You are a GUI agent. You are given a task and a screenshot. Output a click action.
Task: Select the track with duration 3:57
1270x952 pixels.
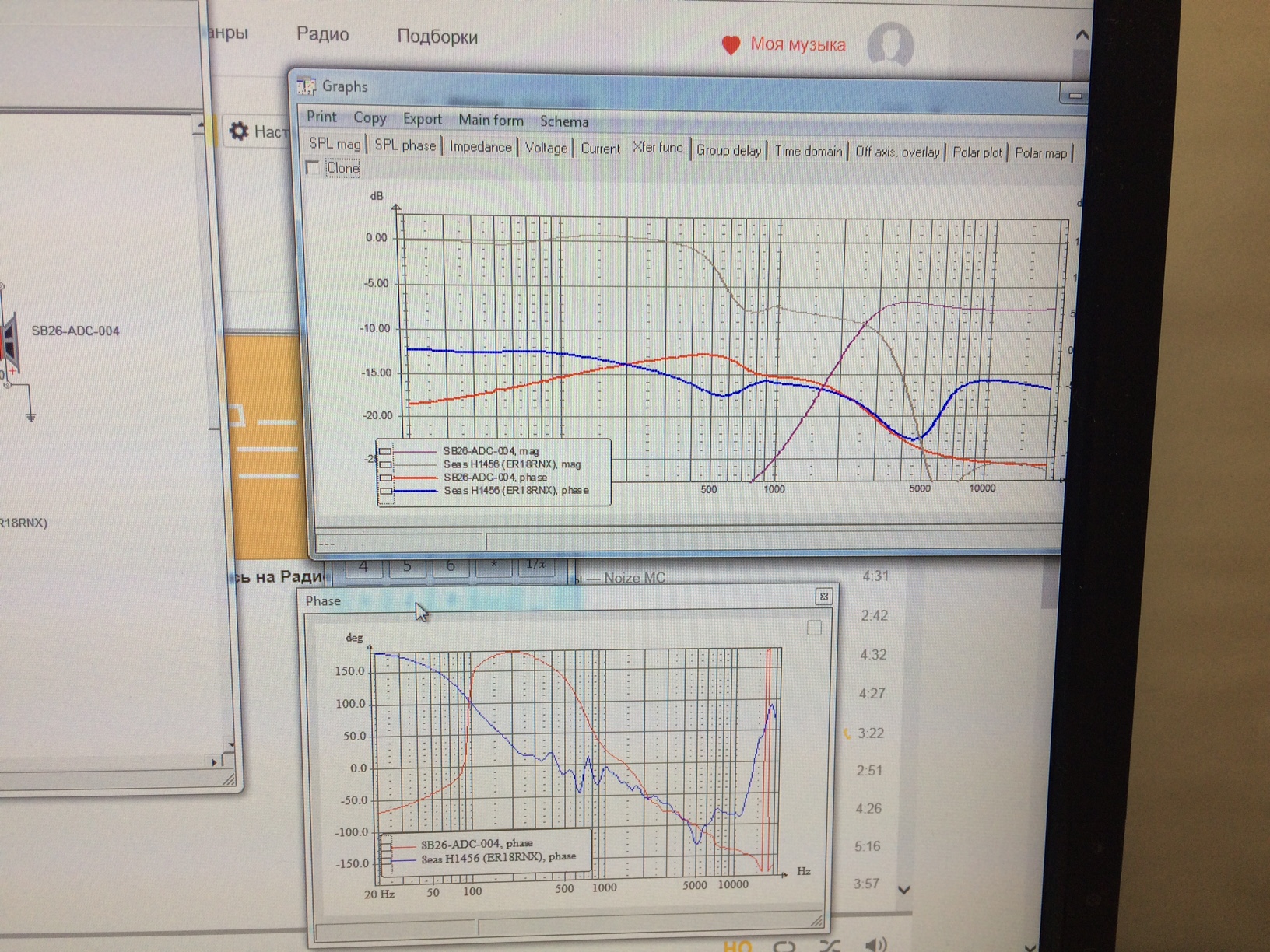[866, 884]
